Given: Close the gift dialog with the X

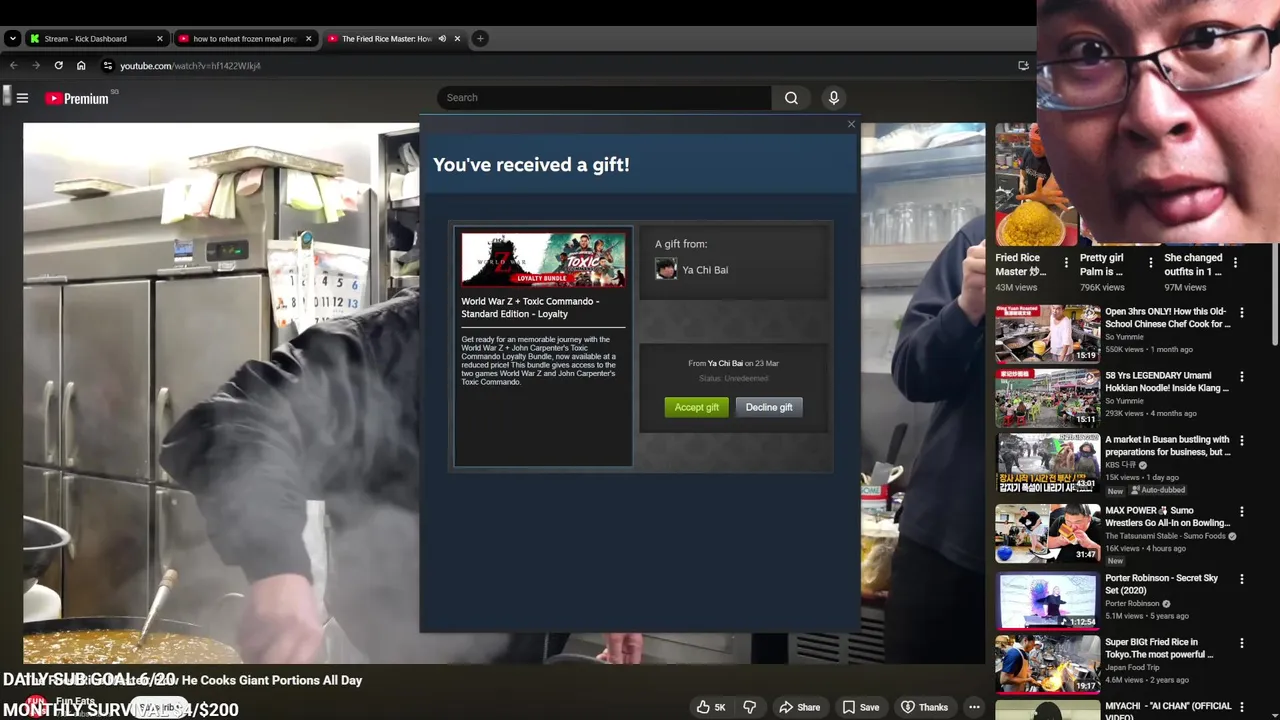Looking at the screenshot, I should pyautogui.click(x=851, y=124).
